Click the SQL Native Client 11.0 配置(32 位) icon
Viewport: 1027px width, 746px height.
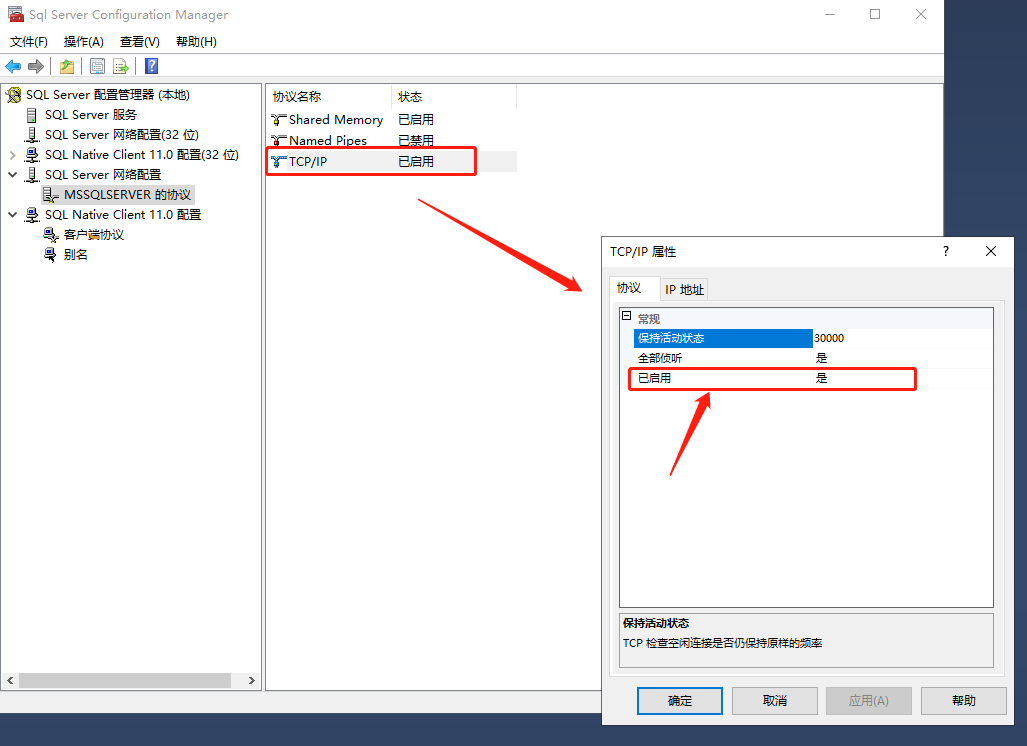(31, 155)
